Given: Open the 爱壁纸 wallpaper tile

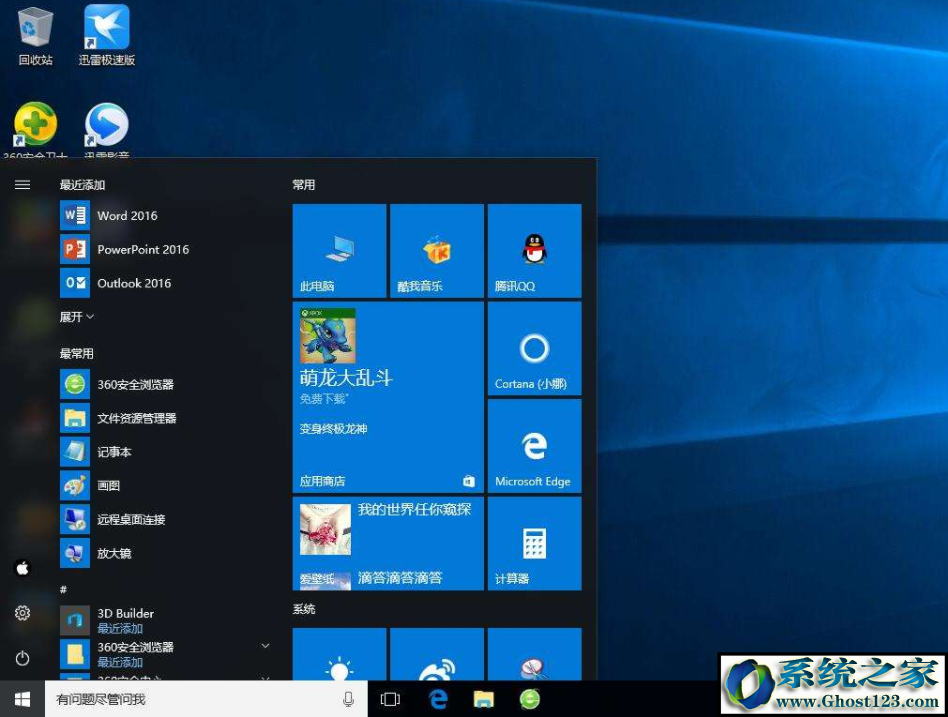Looking at the screenshot, I should pyautogui.click(x=388, y=543).
